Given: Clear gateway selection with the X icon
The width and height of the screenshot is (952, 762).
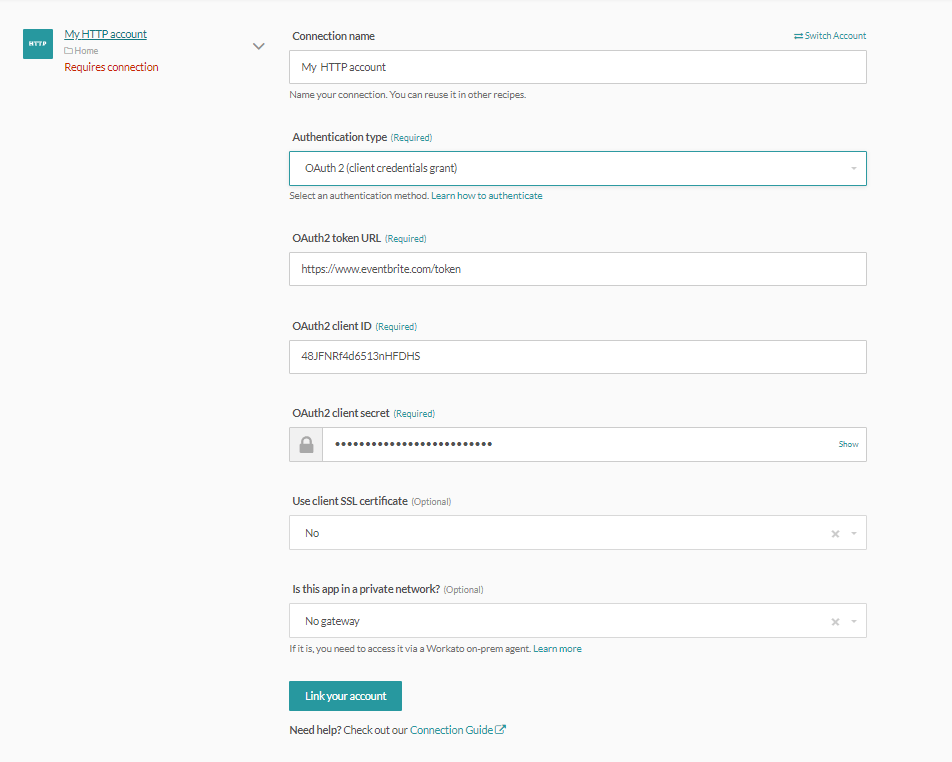Looking at the screenshot, I should click(x=834, y=621).
